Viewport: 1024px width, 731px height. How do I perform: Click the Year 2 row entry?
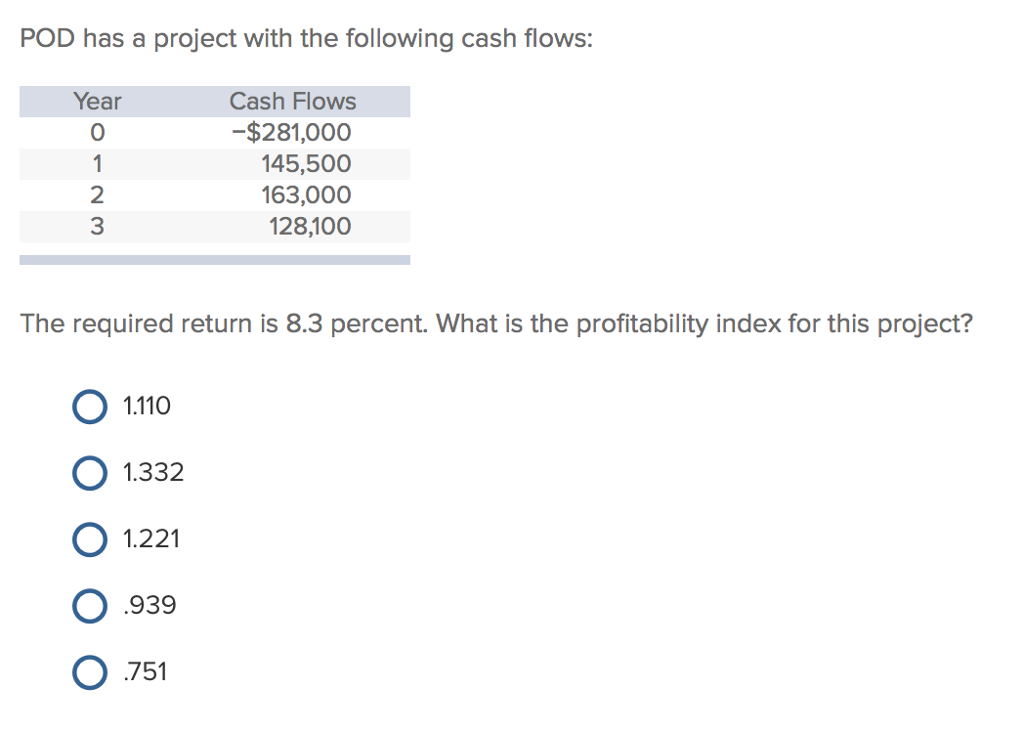point(97,195)
